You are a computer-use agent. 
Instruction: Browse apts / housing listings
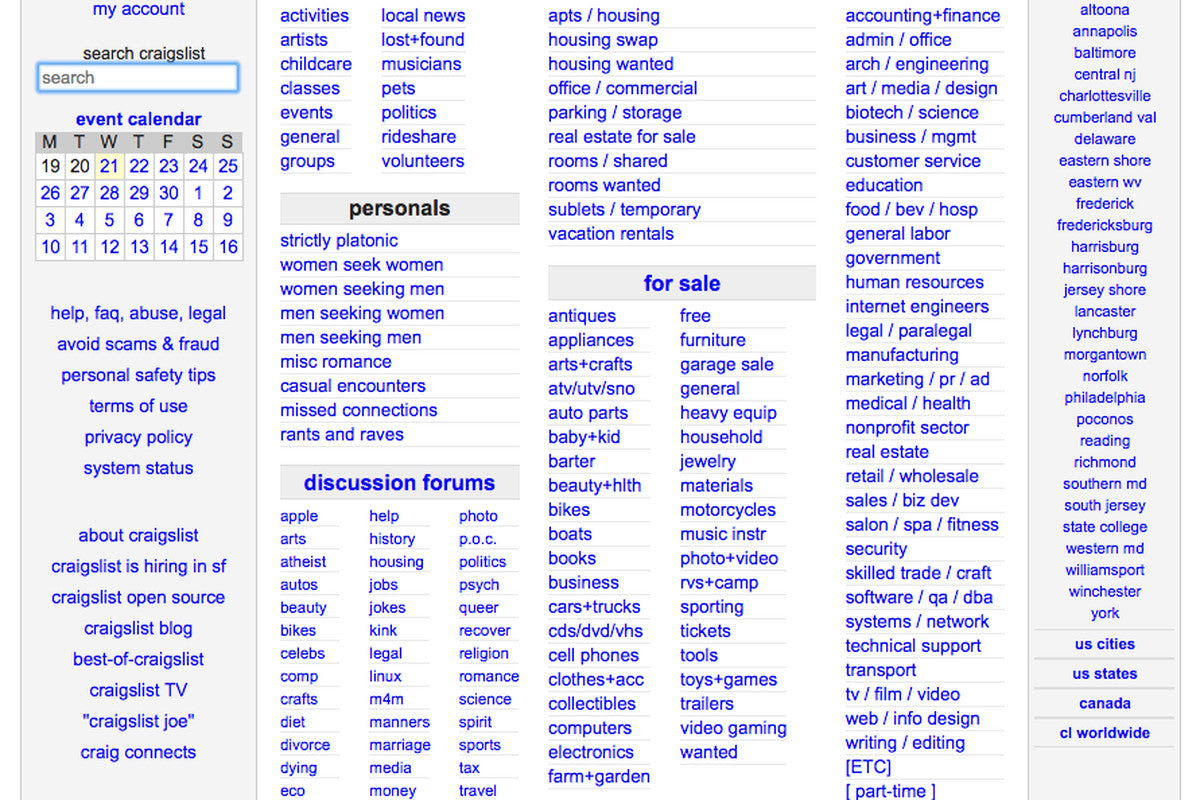pos(604,16)
